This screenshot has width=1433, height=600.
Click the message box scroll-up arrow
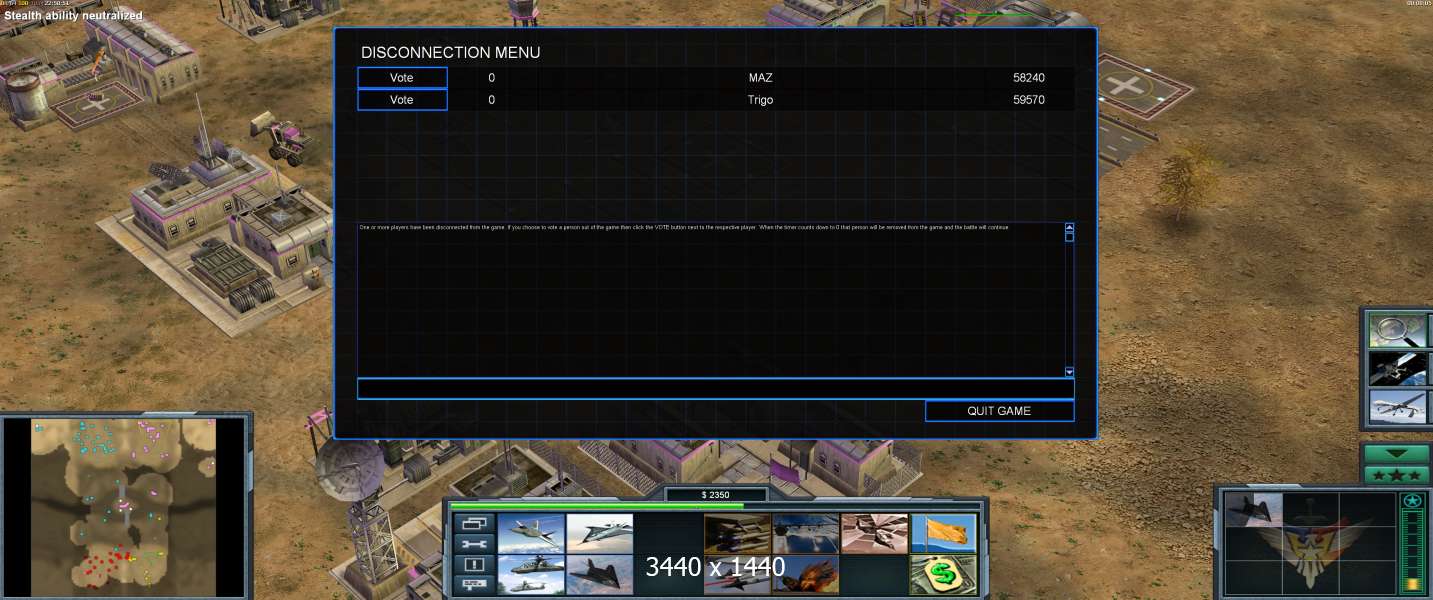click(x=1069, y=227)
